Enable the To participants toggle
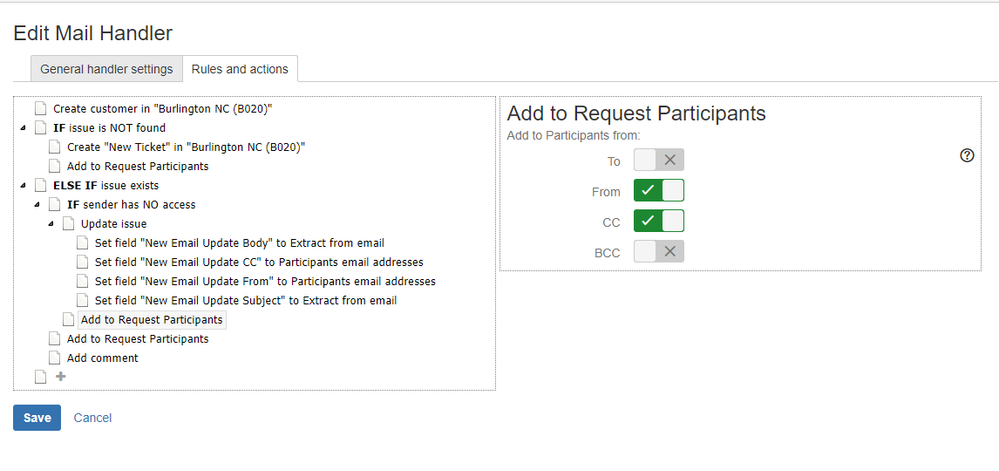 point(659,160)
